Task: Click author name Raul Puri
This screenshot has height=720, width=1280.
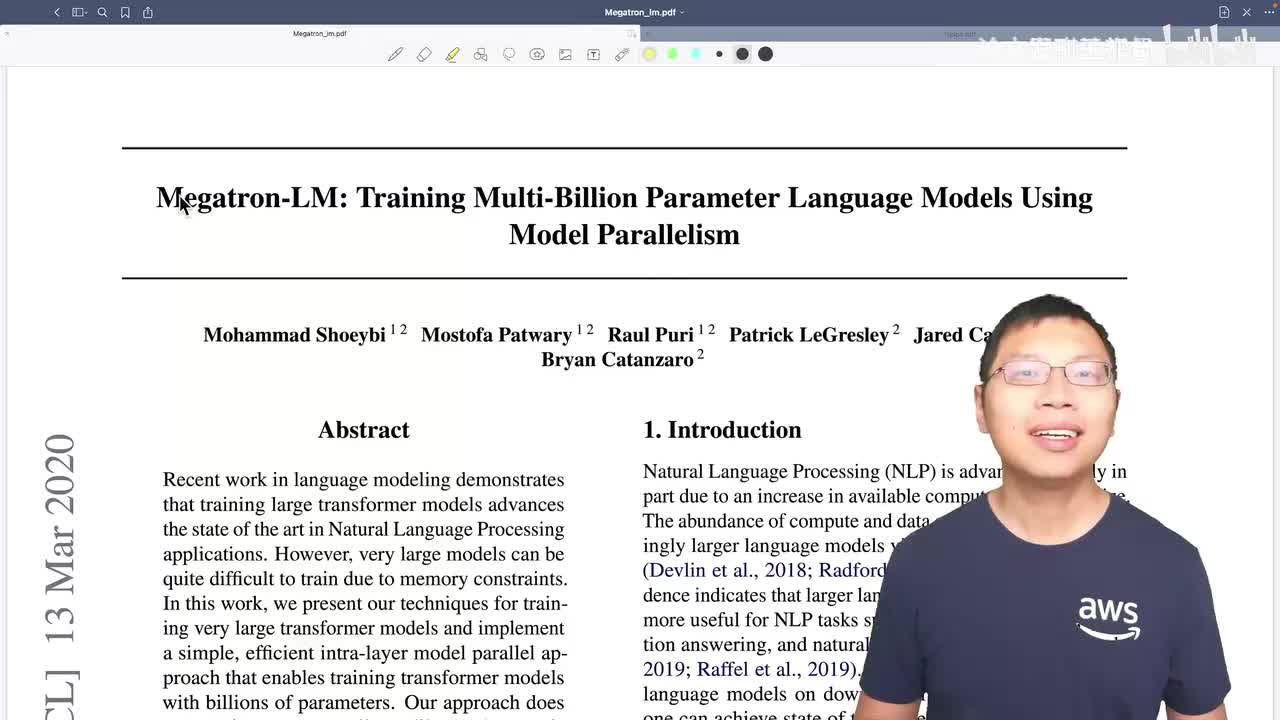Action: coord(650,335)
